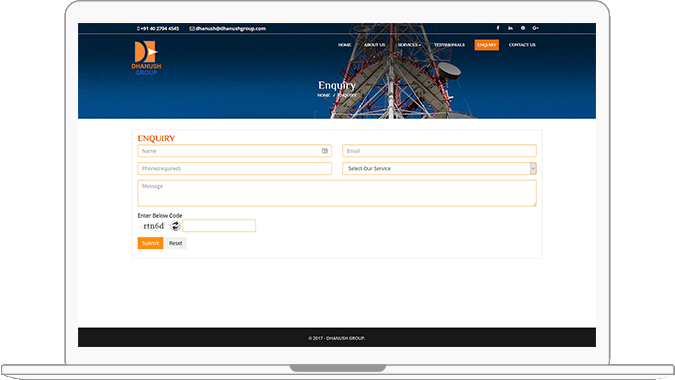675x380 pixels.
Task: Go to the Home menu item
Action: 344,45
